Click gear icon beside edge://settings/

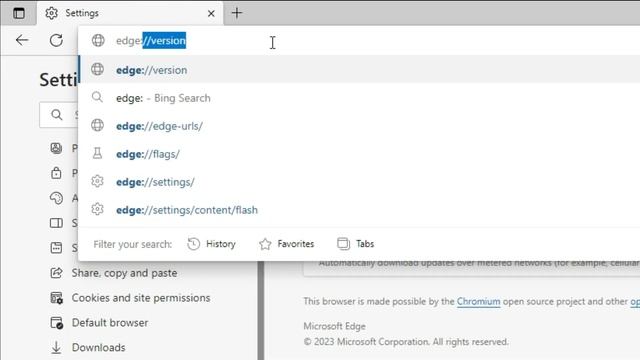point(97,181)
